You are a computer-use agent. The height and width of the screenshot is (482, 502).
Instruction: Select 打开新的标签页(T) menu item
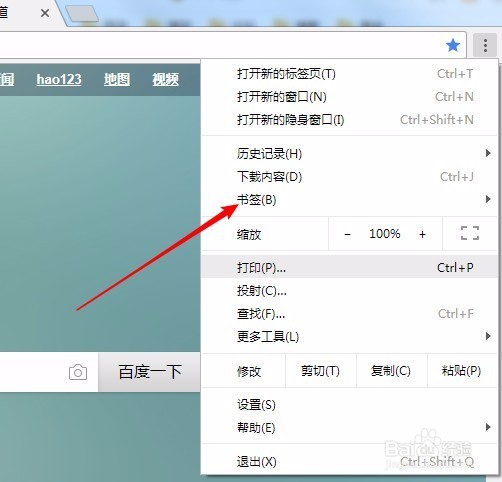pyautogui.click(x=349, y=74)
